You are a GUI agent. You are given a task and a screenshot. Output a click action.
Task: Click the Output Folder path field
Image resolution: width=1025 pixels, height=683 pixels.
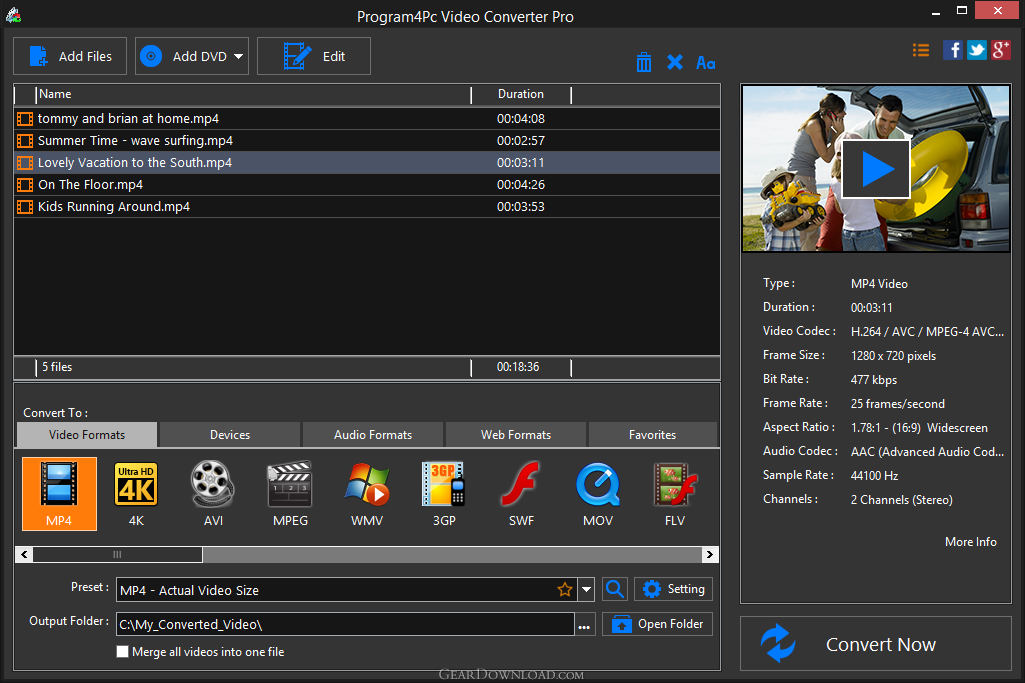tap(345, 624)
